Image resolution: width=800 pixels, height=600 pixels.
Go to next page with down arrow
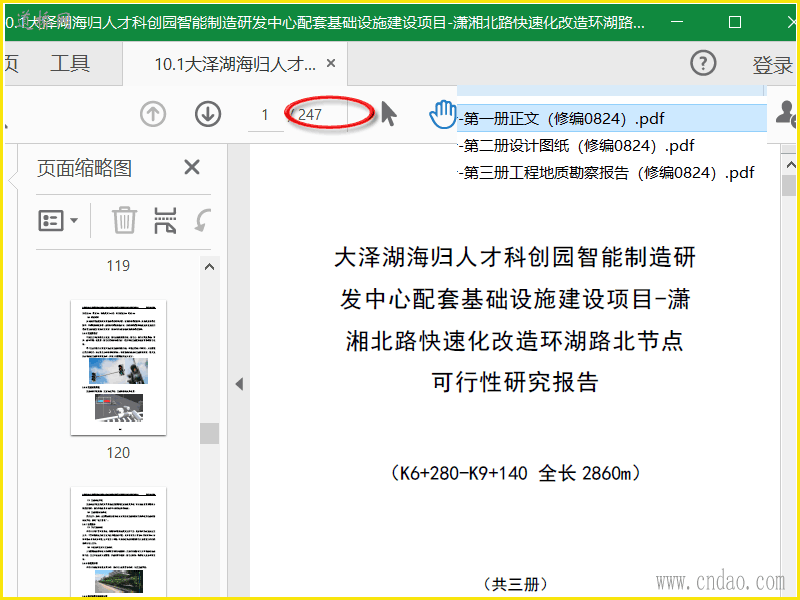pyautogui.click(x=208, y=114)
